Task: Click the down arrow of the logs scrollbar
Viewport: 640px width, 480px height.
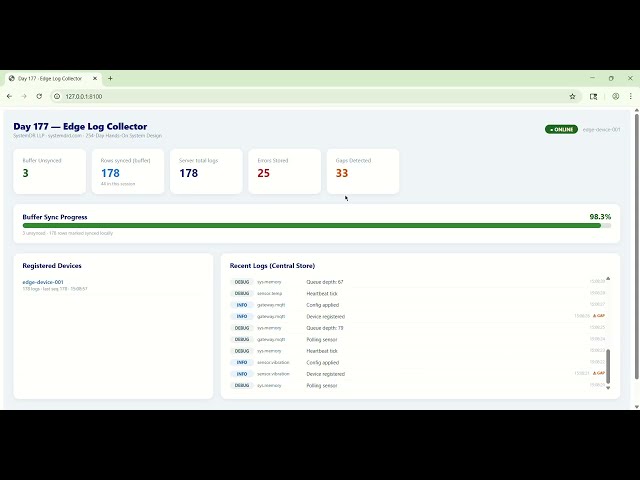Action: tap(608, 388)
